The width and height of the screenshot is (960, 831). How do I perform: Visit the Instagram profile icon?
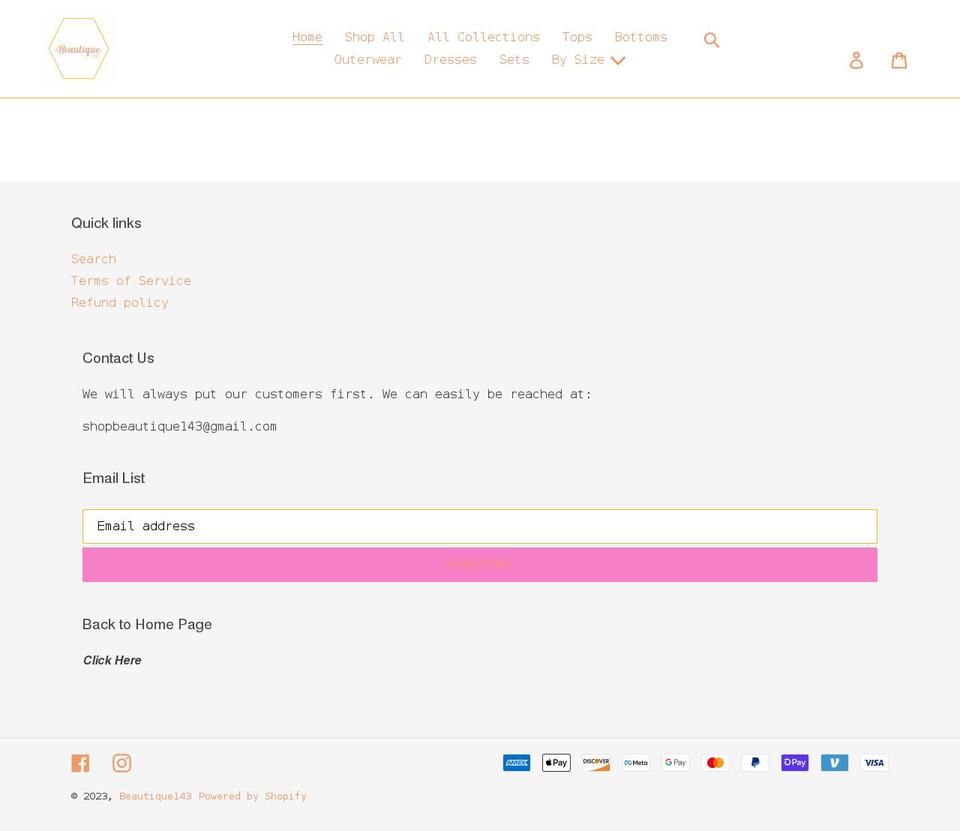[x=122, y=762]
